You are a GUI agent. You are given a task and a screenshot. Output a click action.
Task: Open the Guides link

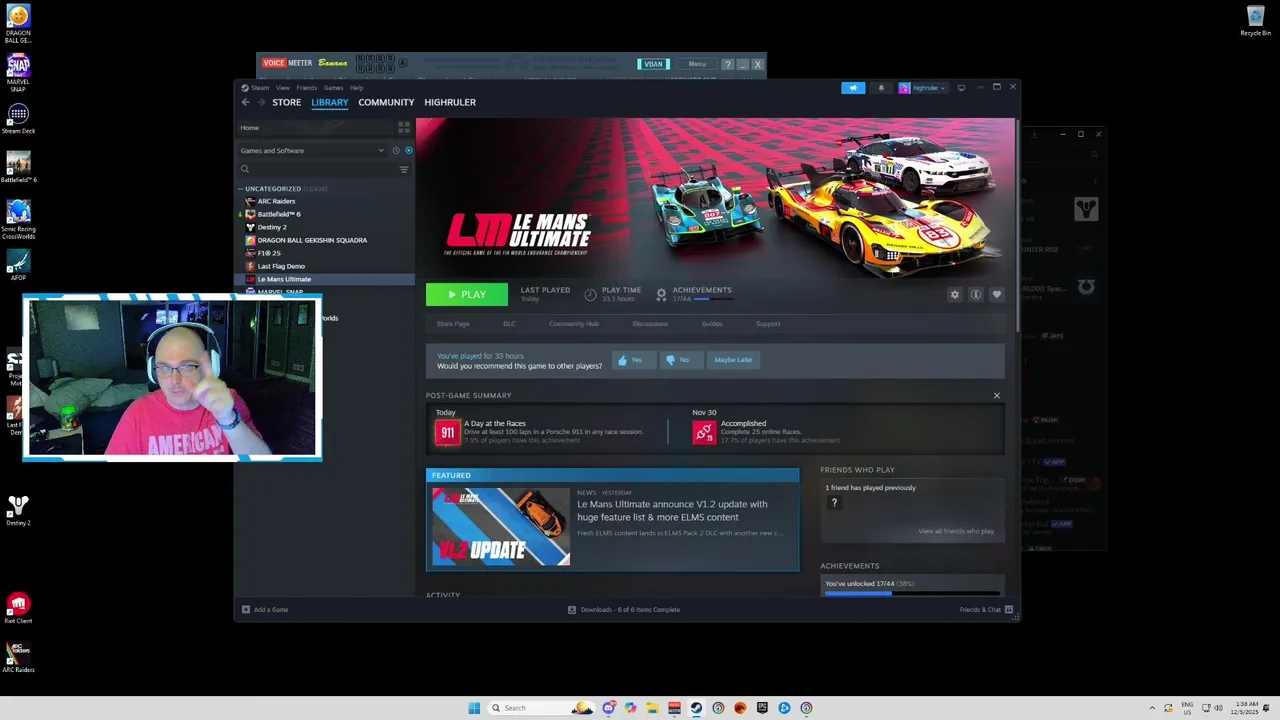[x=712, y=324]
